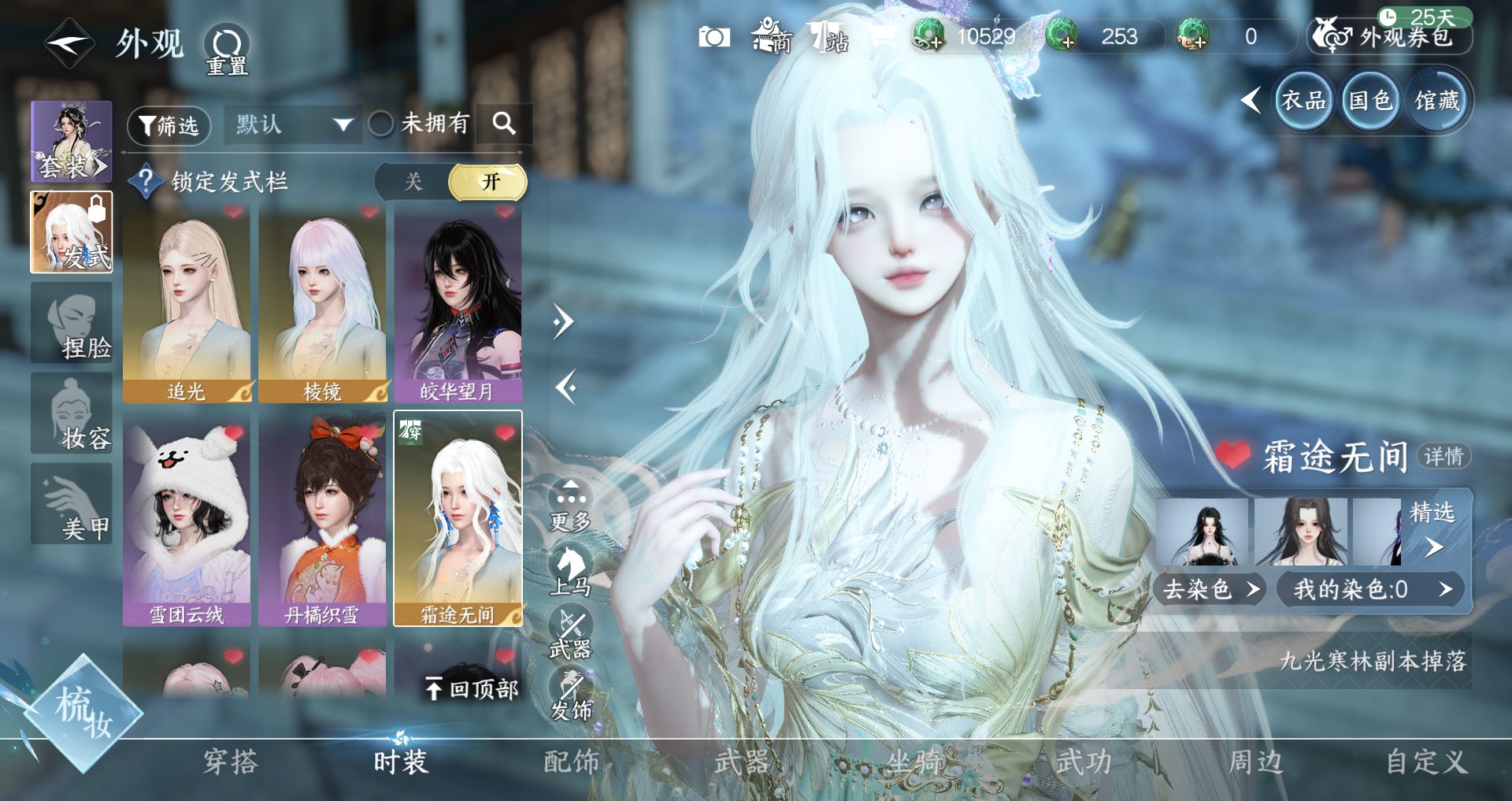This screenshot has height=801, width=1512.
Task: Click the camera screenshot icon
Action: click(x=713, y=37)
